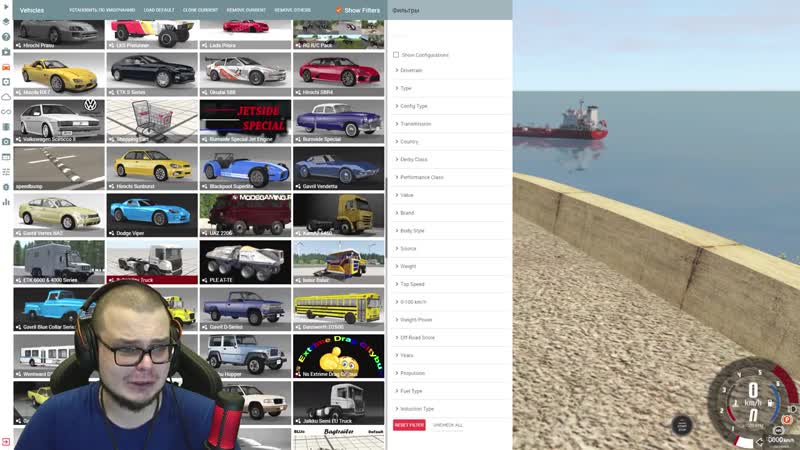The image size is (800, 450).
Task: Select the orange vehicles car icon
Action: [x=6, y=67]
